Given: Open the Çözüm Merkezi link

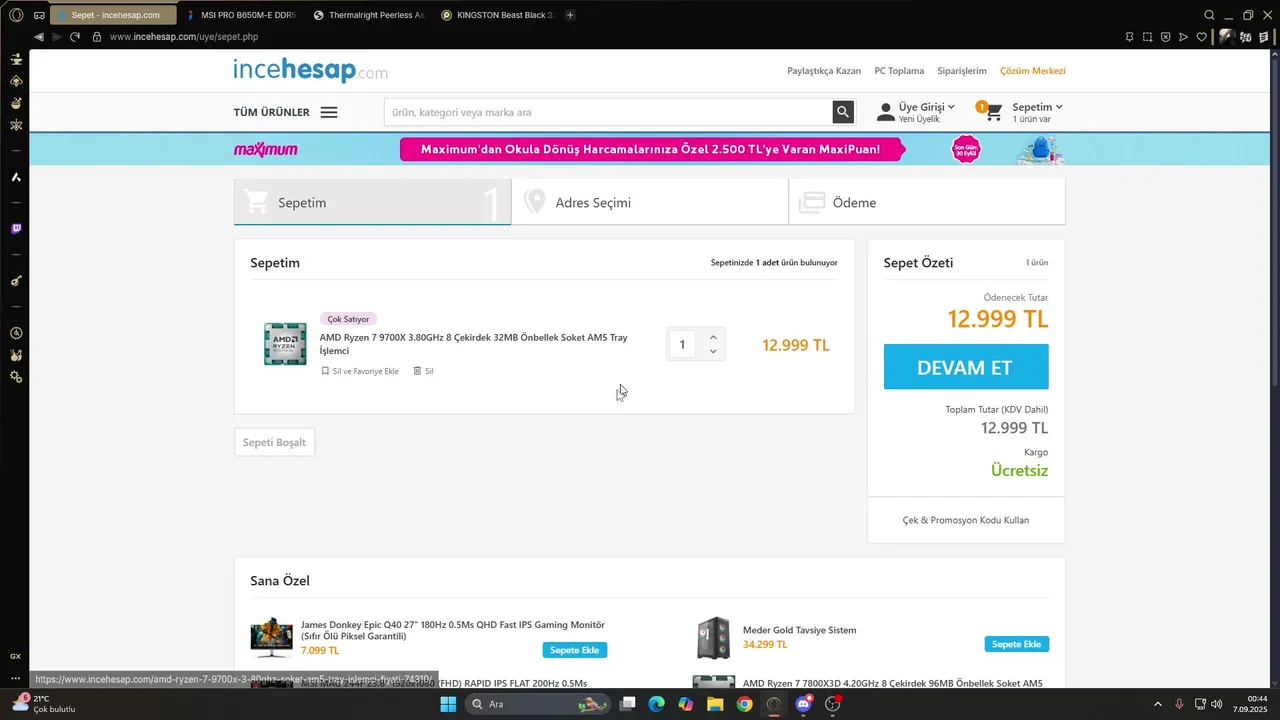Looking at the screenshot, I should [1033, 71].
